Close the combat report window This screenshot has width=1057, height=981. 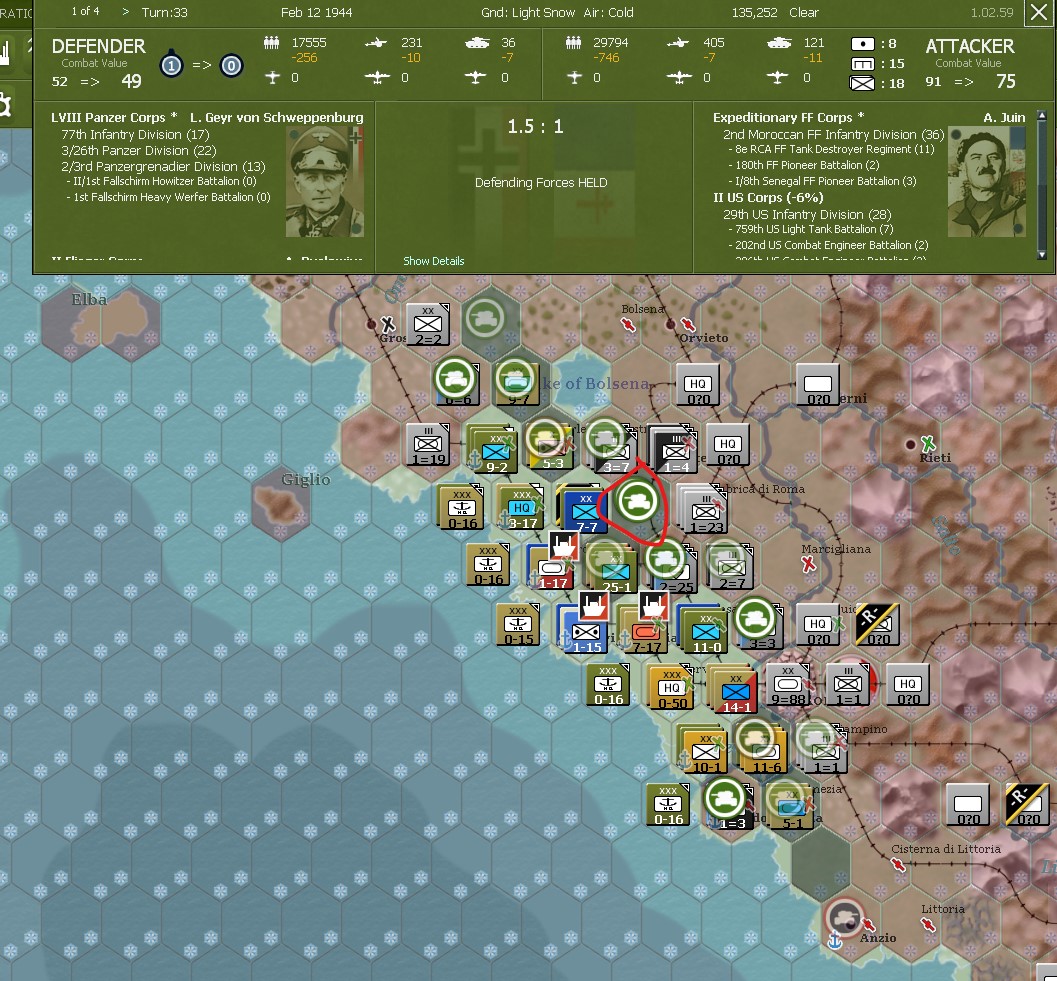click(1039, 13)
